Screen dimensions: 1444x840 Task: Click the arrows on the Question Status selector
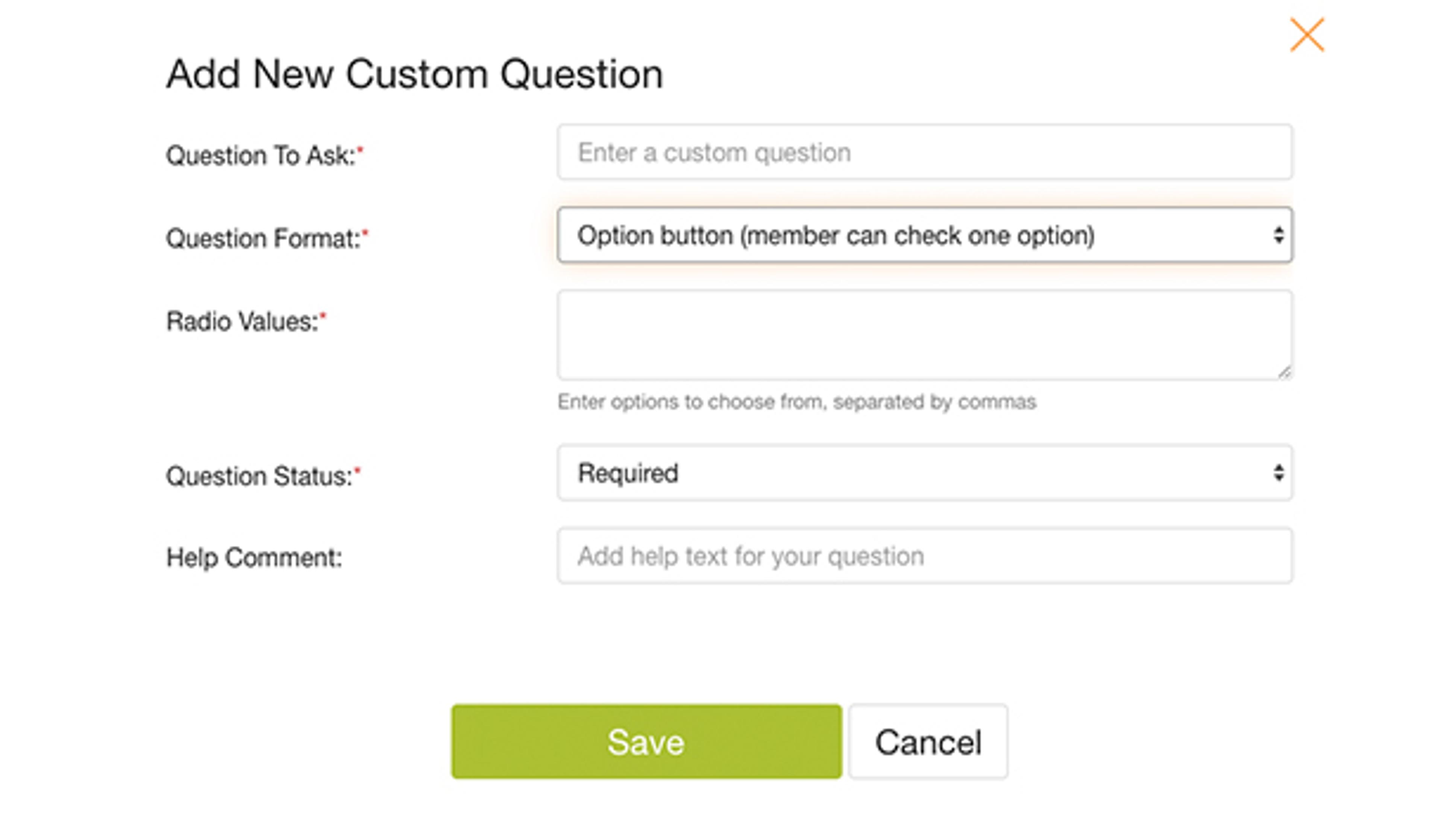(x=1278, y=473)
